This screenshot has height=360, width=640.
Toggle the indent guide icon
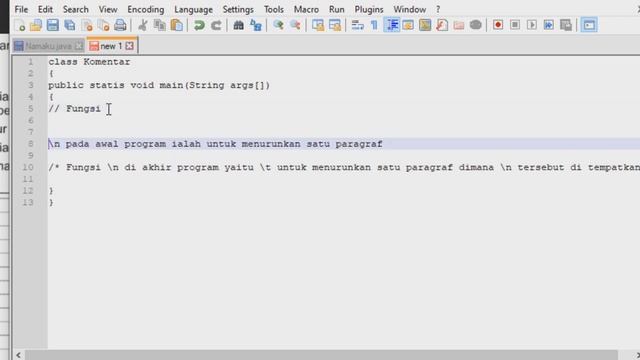pyautogui.click(x=391, y=25)
